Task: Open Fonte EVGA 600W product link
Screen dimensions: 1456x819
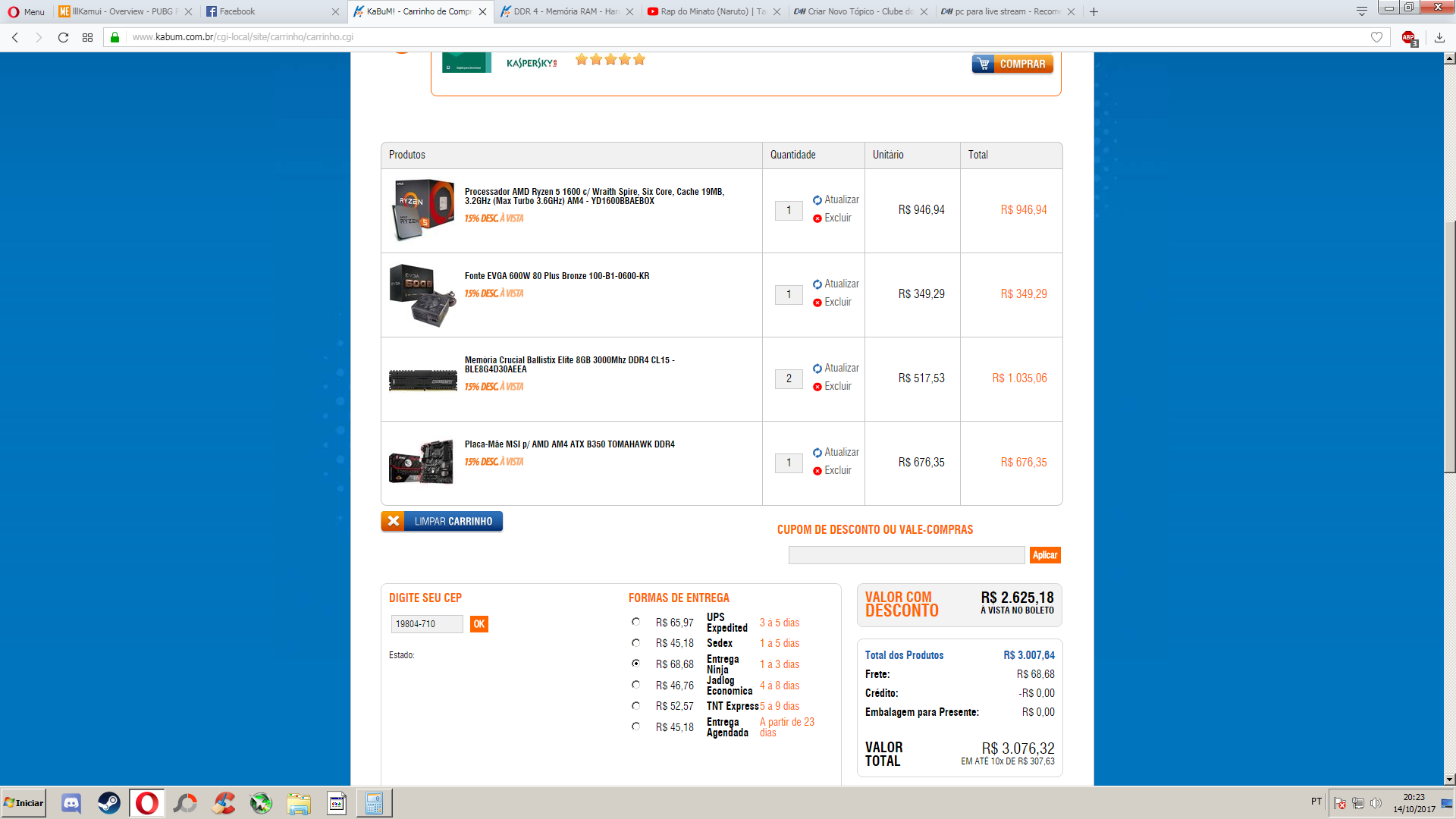Action: pos(557,276)
